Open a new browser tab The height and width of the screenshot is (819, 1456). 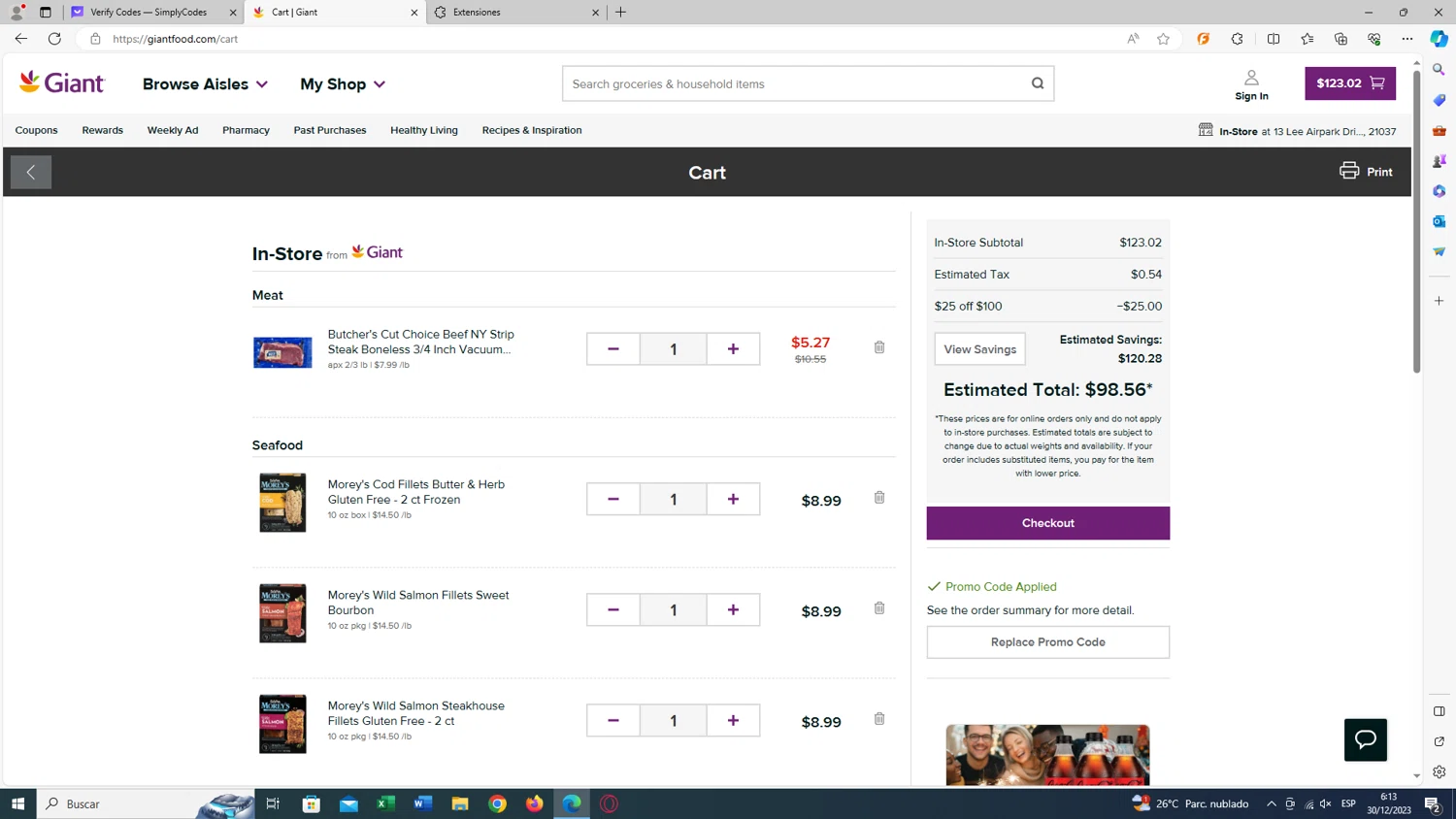point(621,13)
